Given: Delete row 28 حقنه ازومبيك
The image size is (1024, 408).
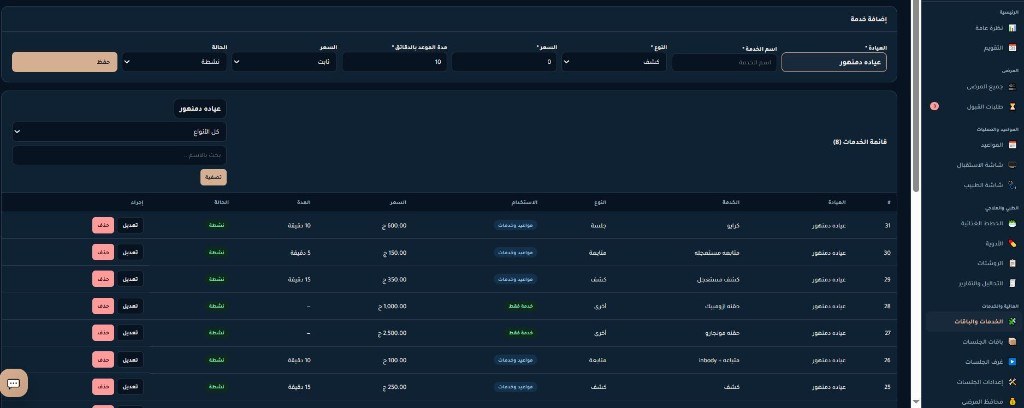Looking at the screenshot, I should tap(103, 306).
